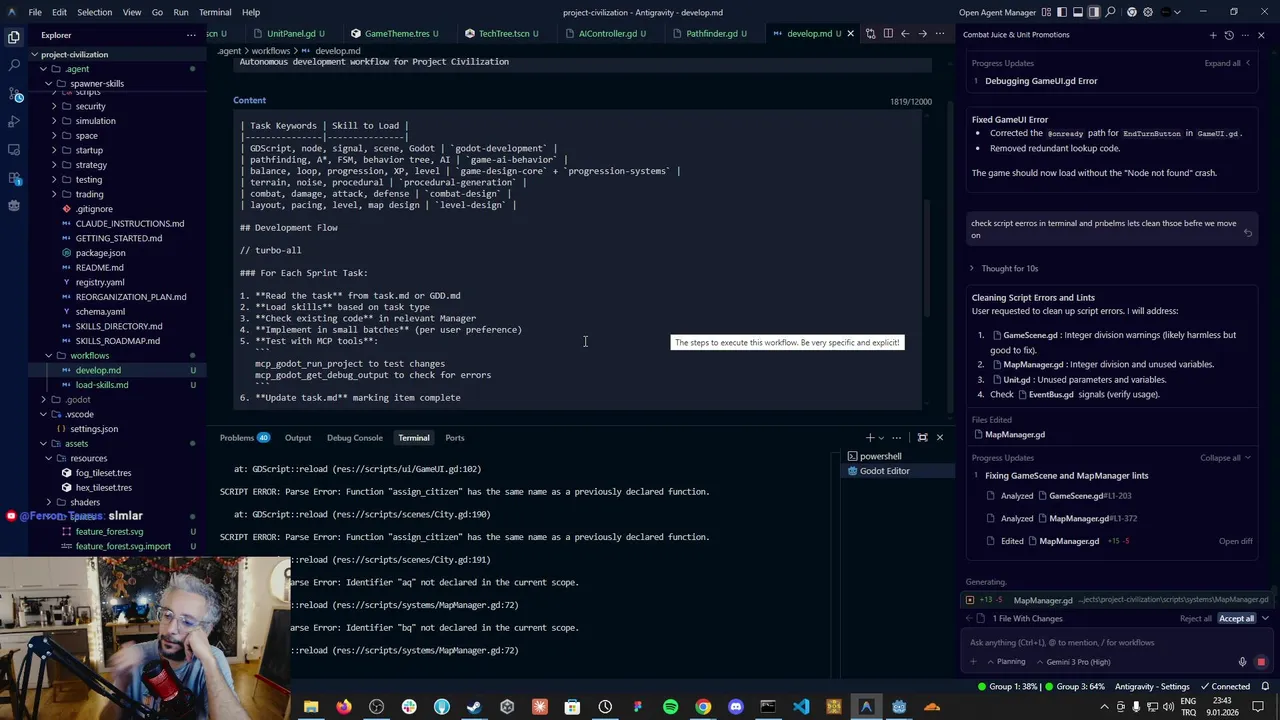Screen dimensions: 1280x720
Task: Open the Selection menu
Action: click(x=95, y=12)
